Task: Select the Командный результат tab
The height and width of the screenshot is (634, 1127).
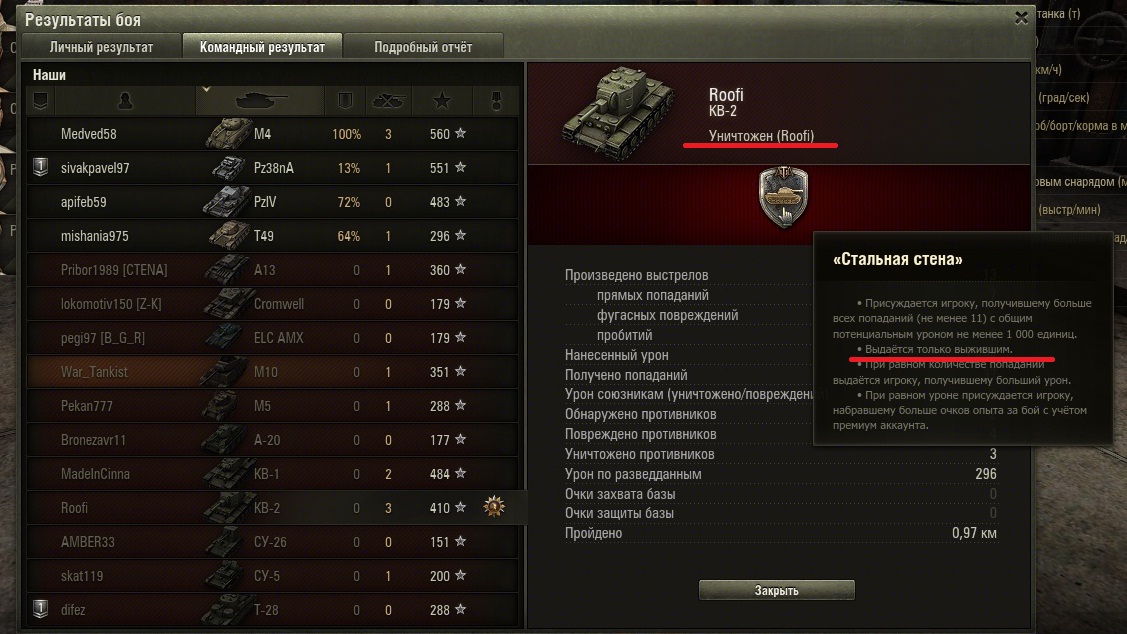Action: [262, 47]
